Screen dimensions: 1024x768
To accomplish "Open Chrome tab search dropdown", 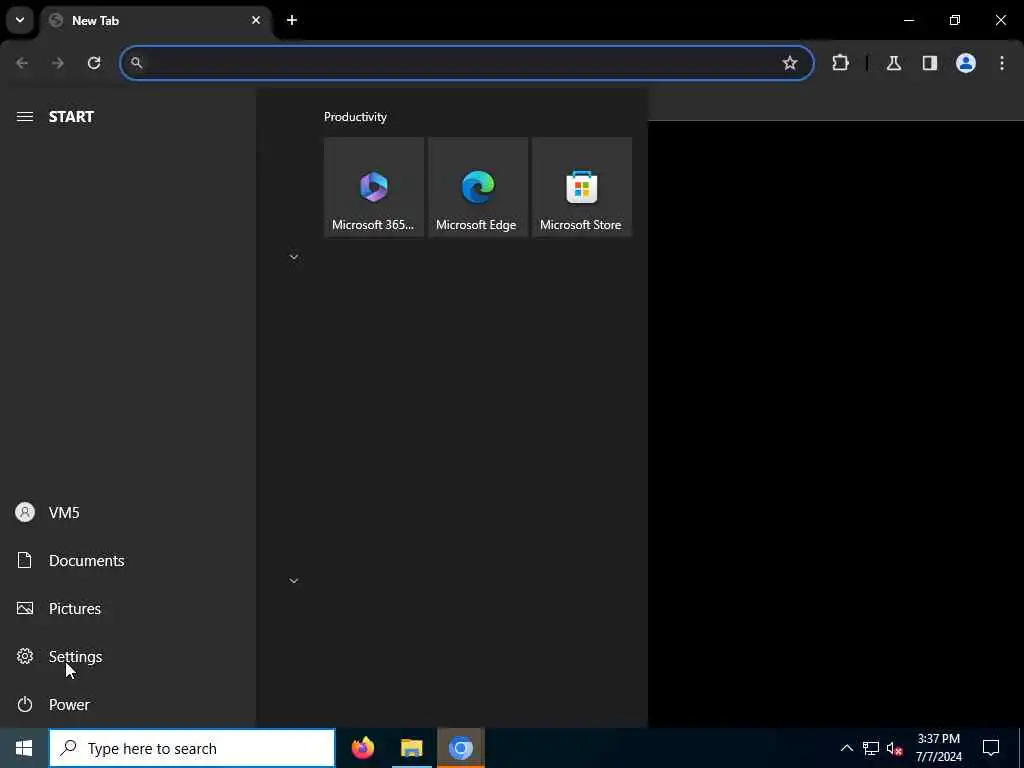I will (x=20, y=20).
